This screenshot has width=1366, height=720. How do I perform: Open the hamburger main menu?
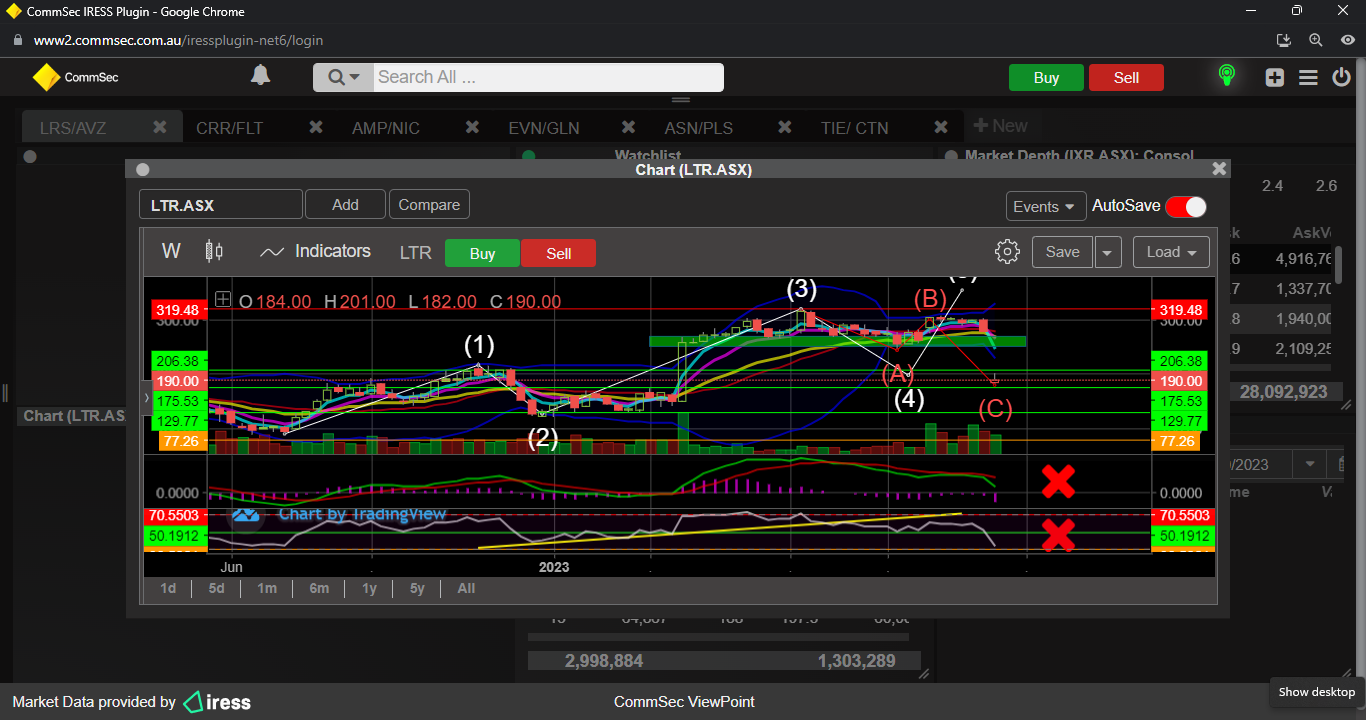coord(1308,77)
